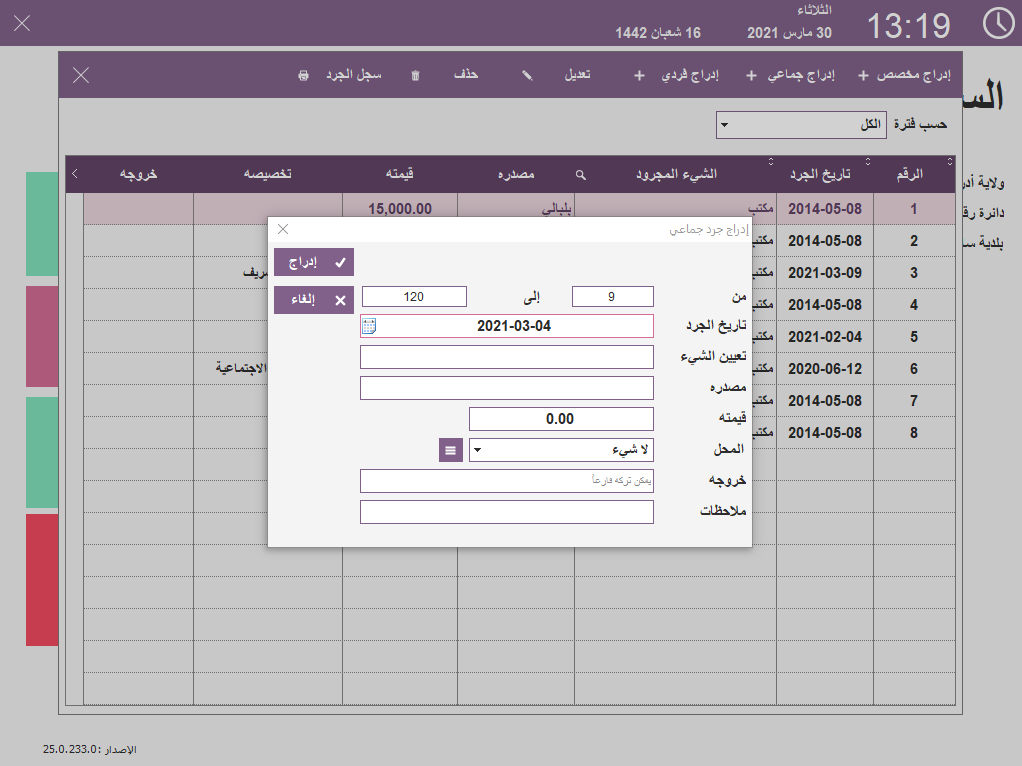Open the calendar picker for inventory date
1022x766 pixels.
tap(369, 326)
